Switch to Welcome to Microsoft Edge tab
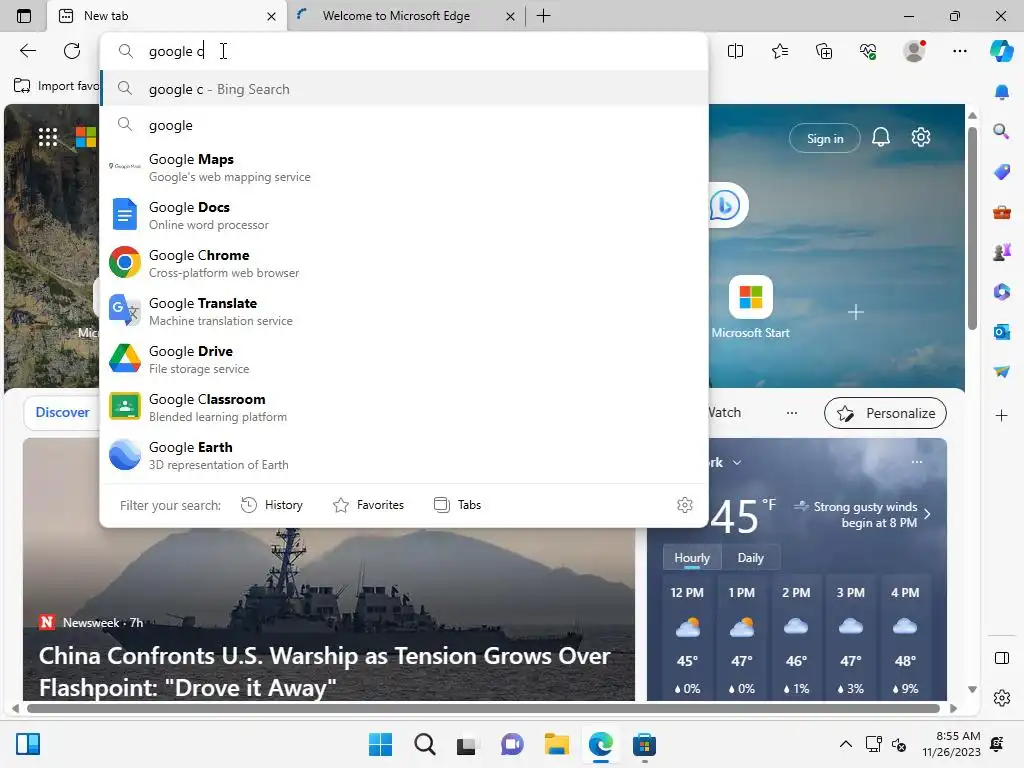 405,16
